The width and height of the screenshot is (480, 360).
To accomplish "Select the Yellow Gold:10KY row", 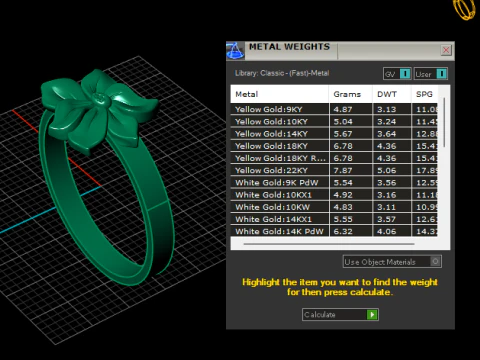I will click(334, 122).
